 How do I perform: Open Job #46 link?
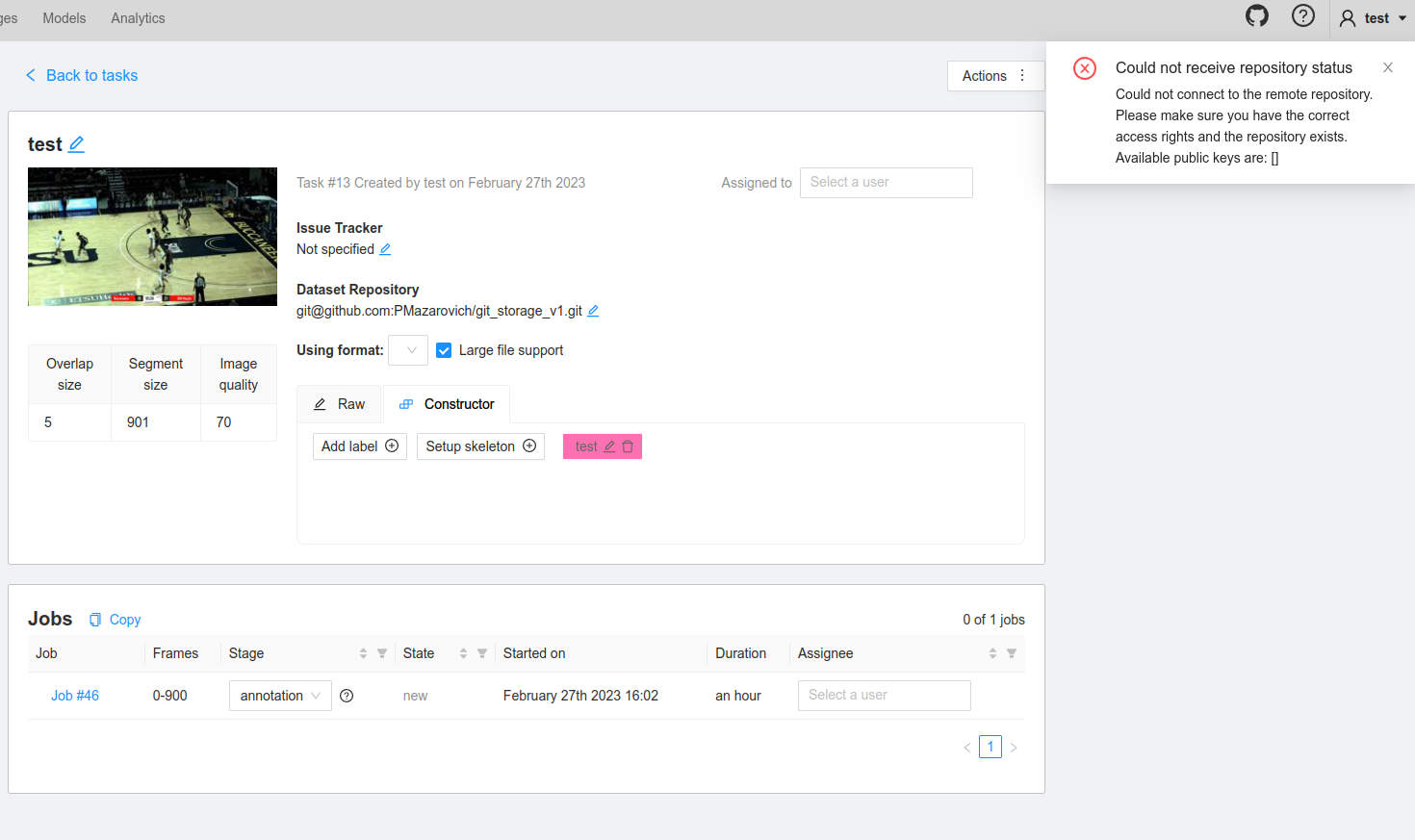[x=75, y=696]
